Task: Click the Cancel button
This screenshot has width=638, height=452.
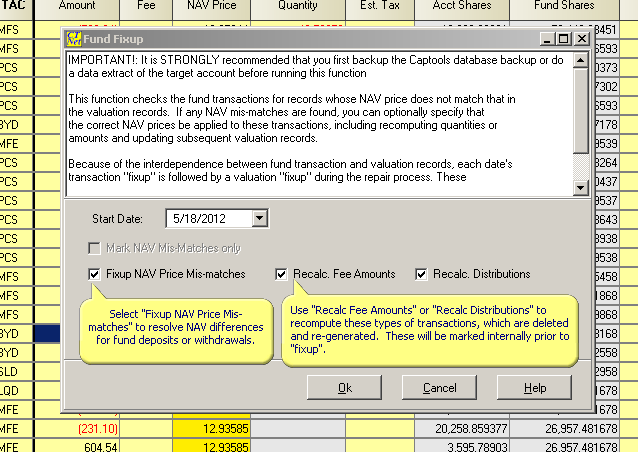Action: pos(439,387)
